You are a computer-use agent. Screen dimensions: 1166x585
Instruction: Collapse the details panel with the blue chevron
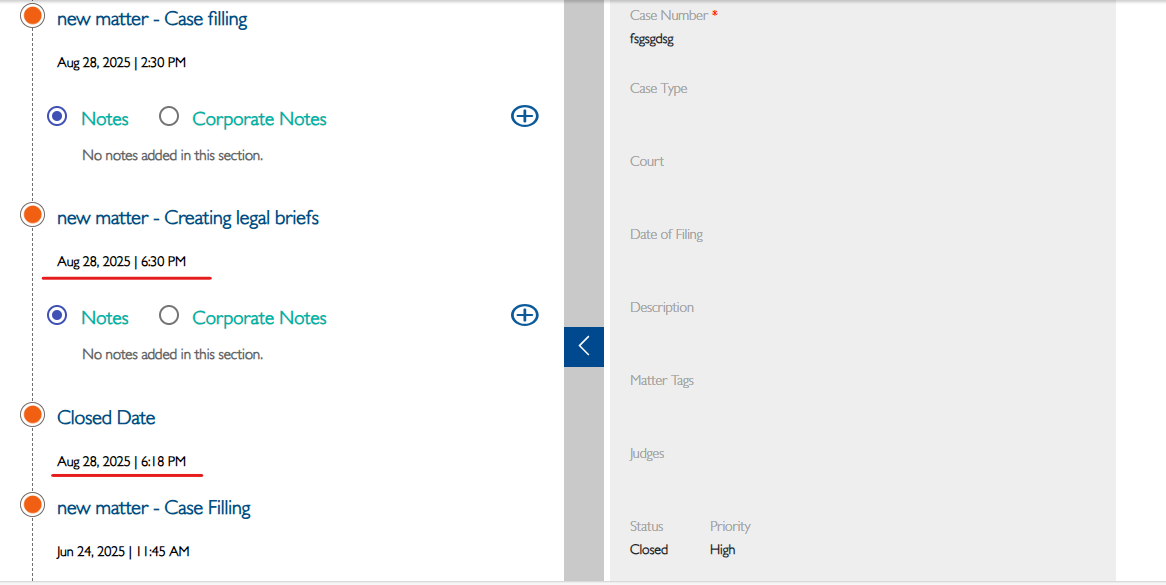584,346
